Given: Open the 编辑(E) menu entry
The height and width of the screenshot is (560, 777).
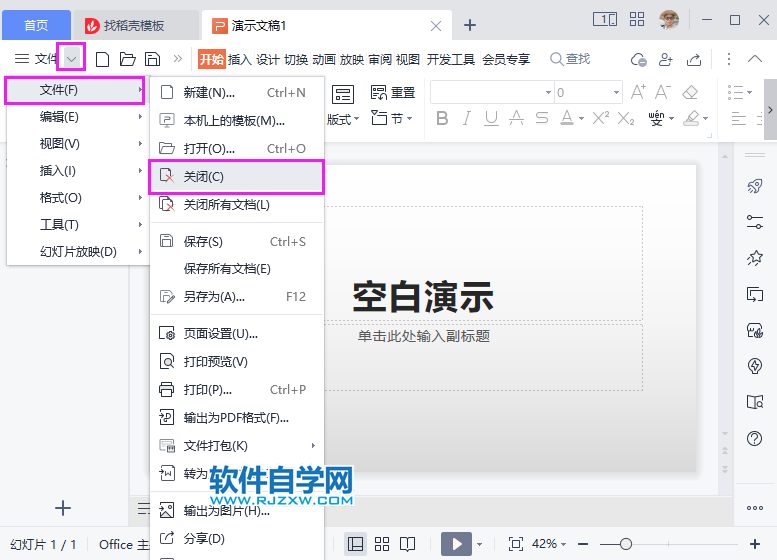Looking at the screenshot, I should (76, 117).
